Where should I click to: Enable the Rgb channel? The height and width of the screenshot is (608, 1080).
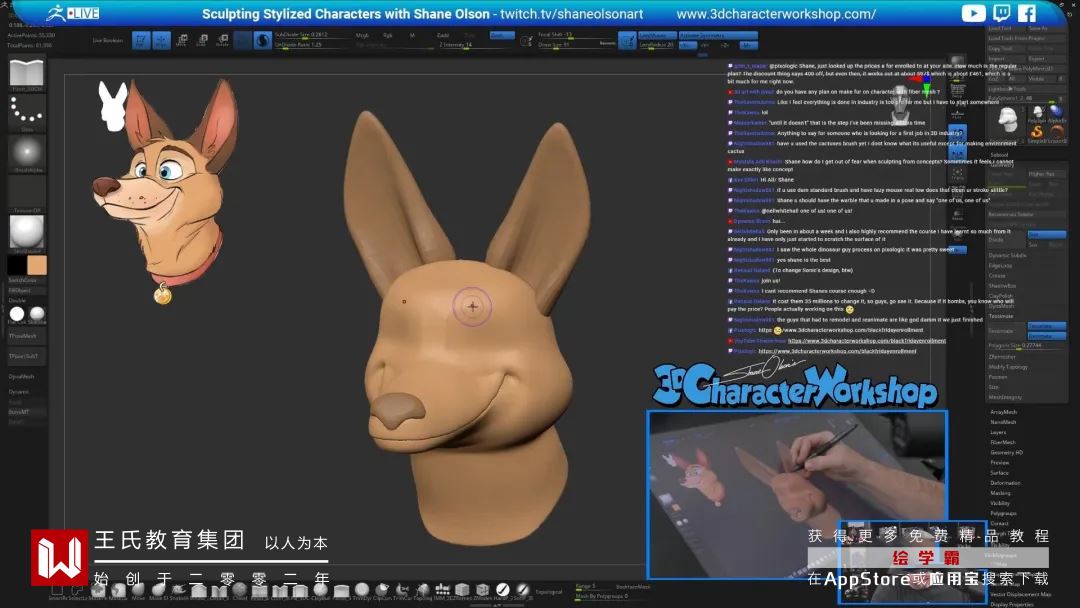point(388,35)
